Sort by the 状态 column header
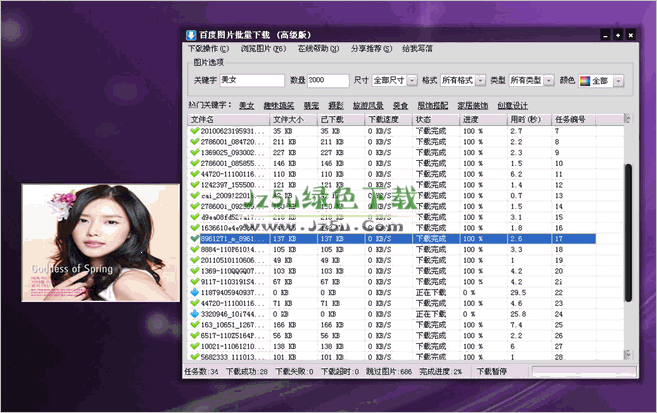This screenshot has width=657, height=413. pos(435,120)
